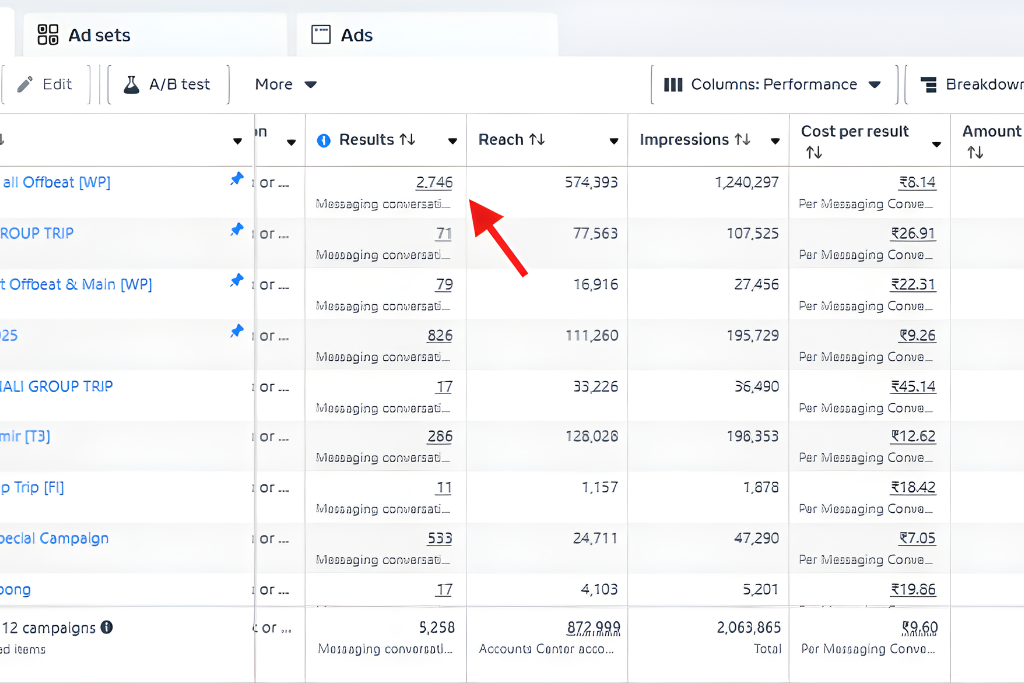Click info icon next to 12 campaigns
This screenshot has height=683, width=1024.
[107, 628]
